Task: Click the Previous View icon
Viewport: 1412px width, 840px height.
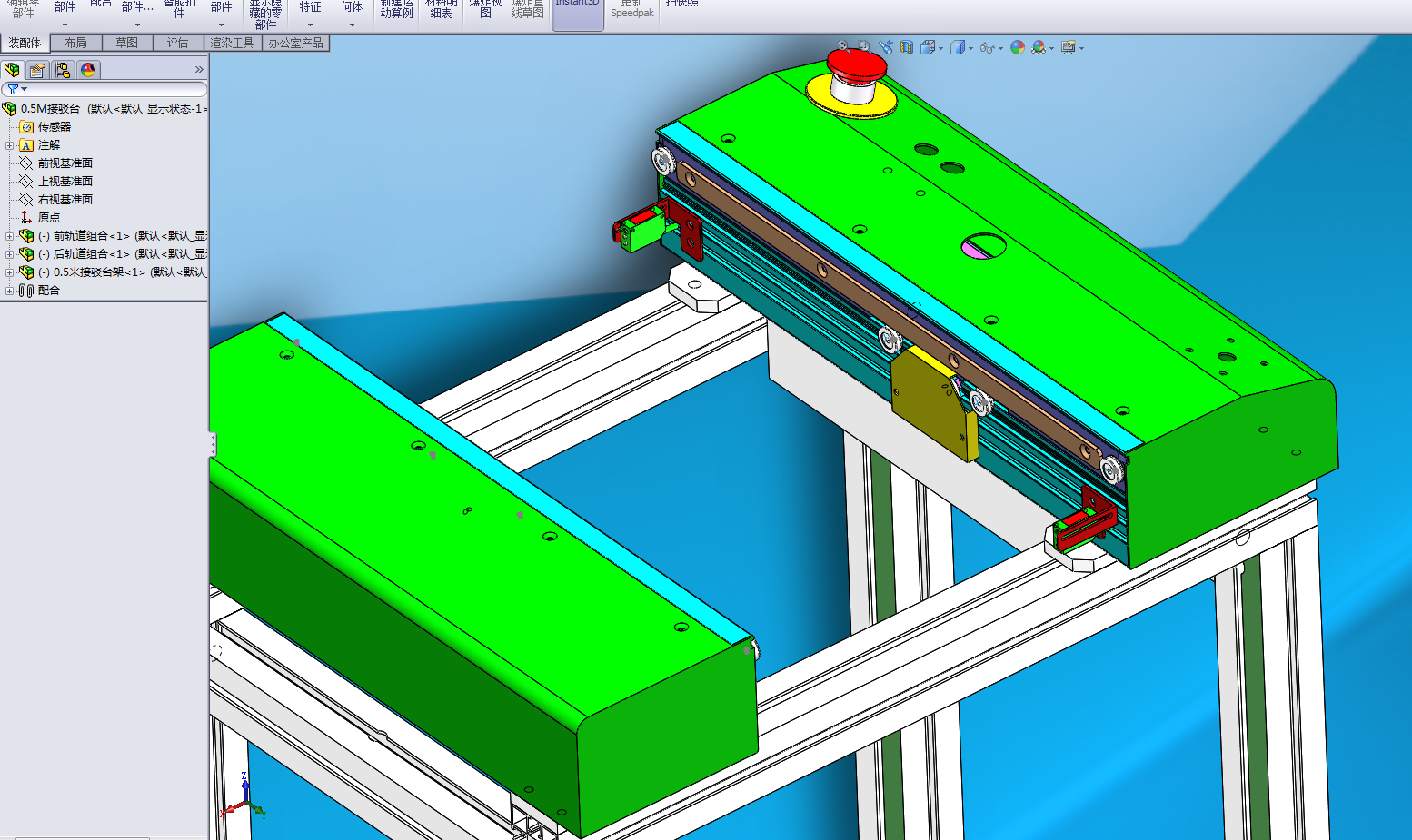Action: pyautogui.click(x=886, y=46)
